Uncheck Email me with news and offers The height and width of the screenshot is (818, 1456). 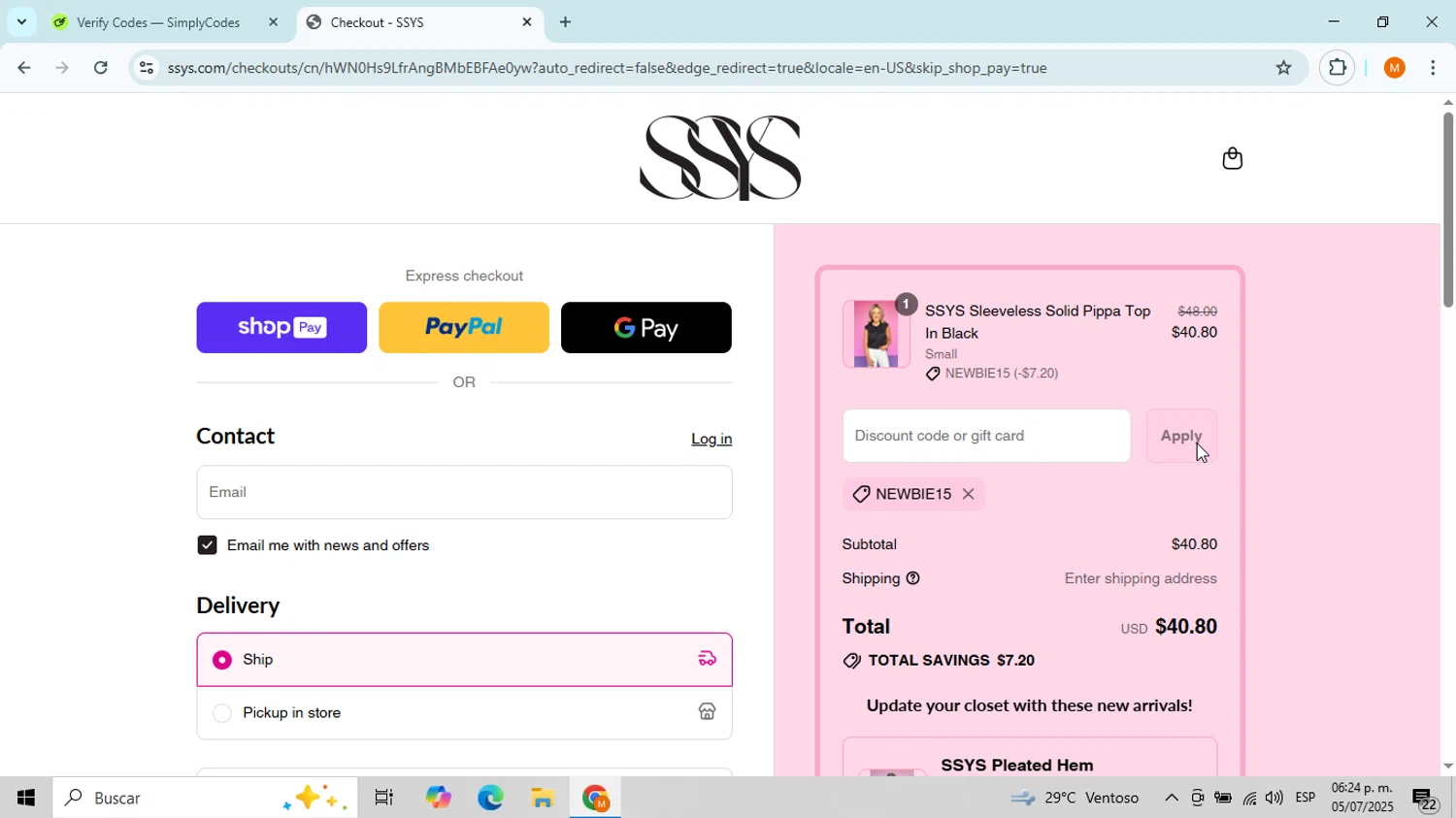(207, 545)
